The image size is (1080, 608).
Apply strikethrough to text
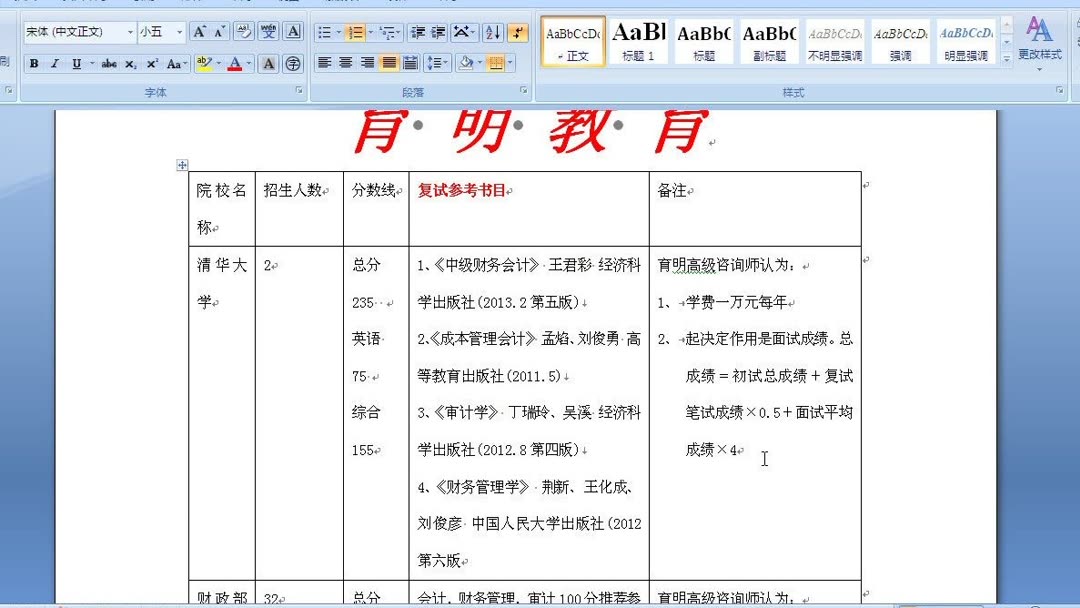110,63
